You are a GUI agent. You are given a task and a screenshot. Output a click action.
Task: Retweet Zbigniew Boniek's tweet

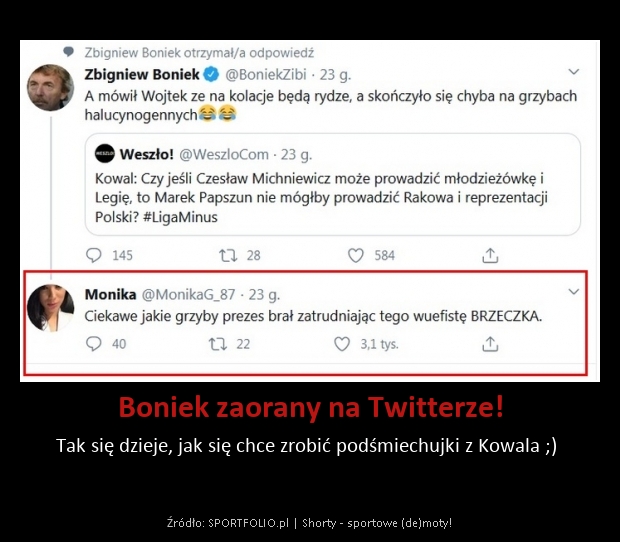pyautogui.click(x=229, y=255)
